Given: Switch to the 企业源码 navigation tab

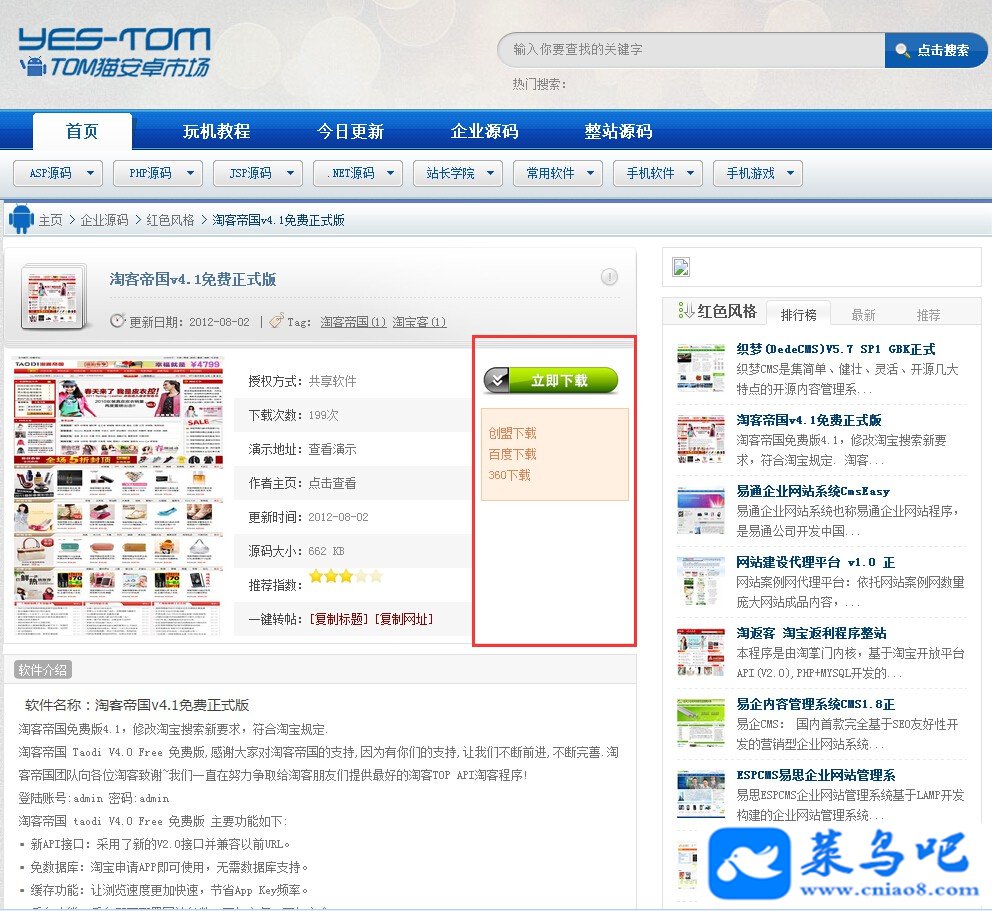Looking at the screenshot, I should [x=485, y=131].
